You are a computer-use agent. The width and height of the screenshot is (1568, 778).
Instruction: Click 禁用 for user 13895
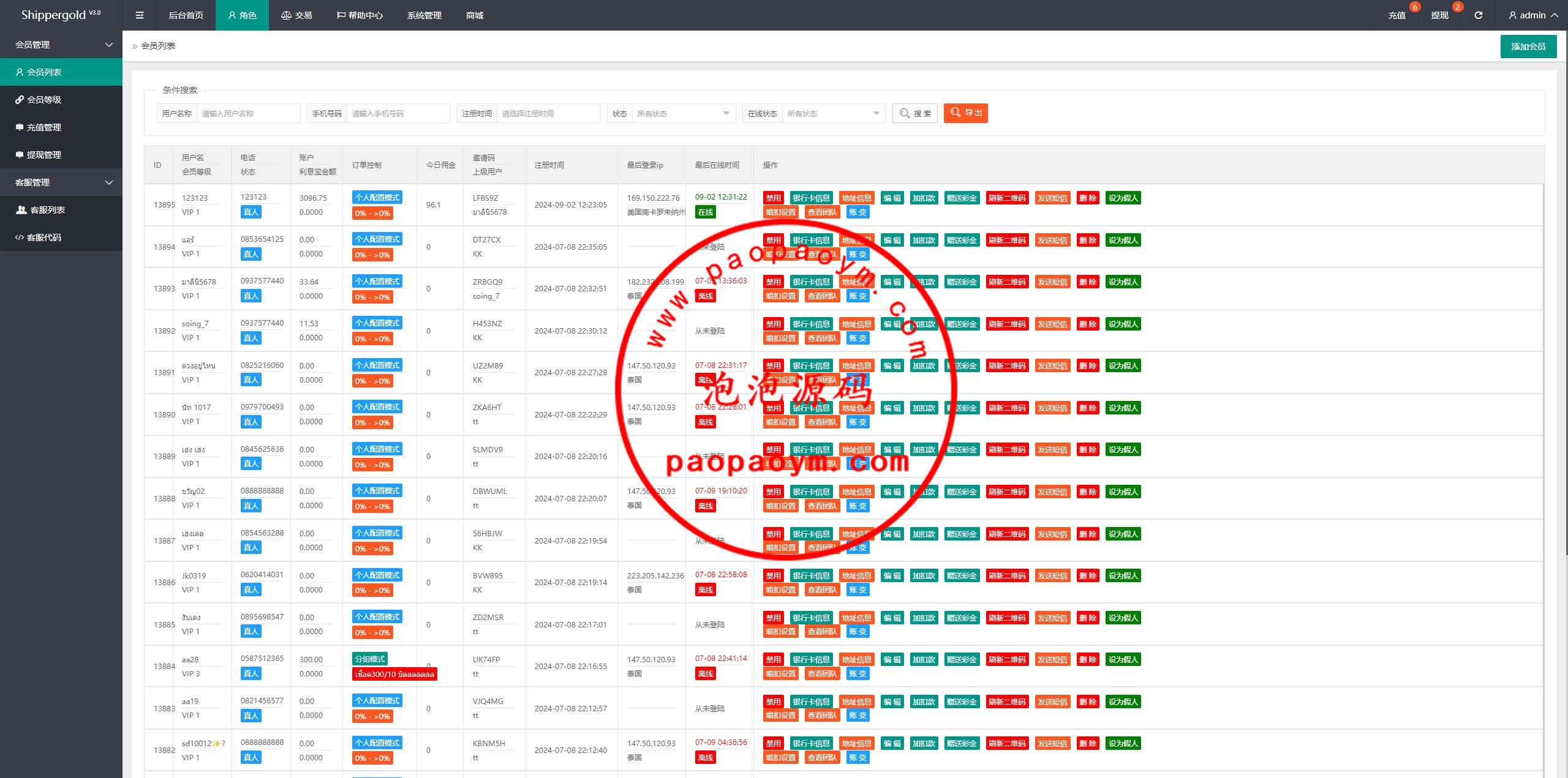tap(774, 198)
